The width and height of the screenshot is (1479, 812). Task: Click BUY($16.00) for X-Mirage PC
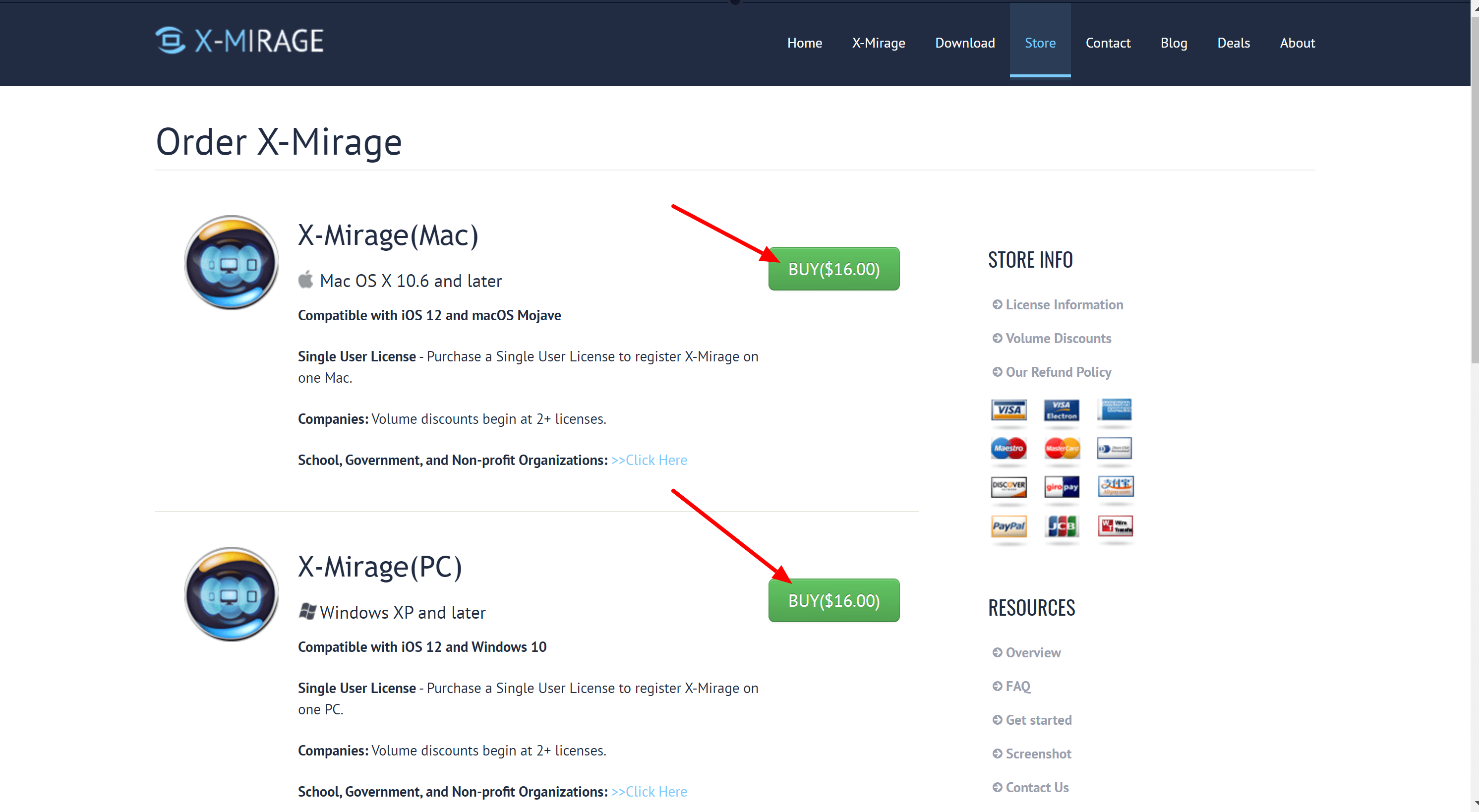tap(832, 600)
